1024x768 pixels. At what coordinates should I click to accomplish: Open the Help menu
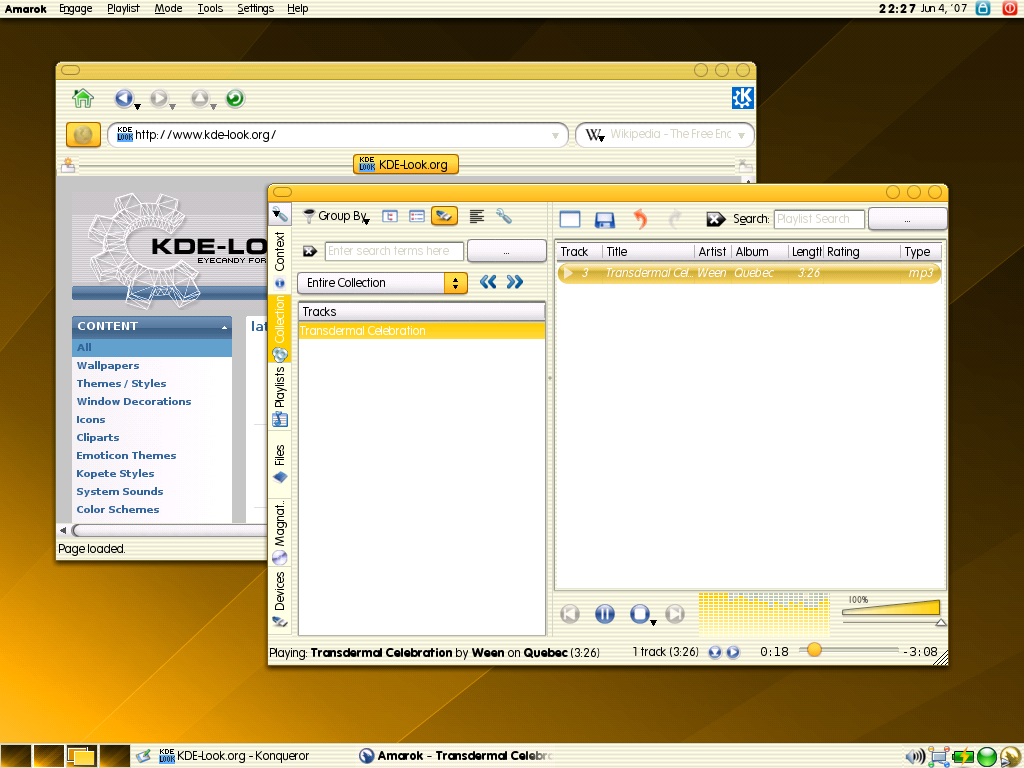[298, 8]
